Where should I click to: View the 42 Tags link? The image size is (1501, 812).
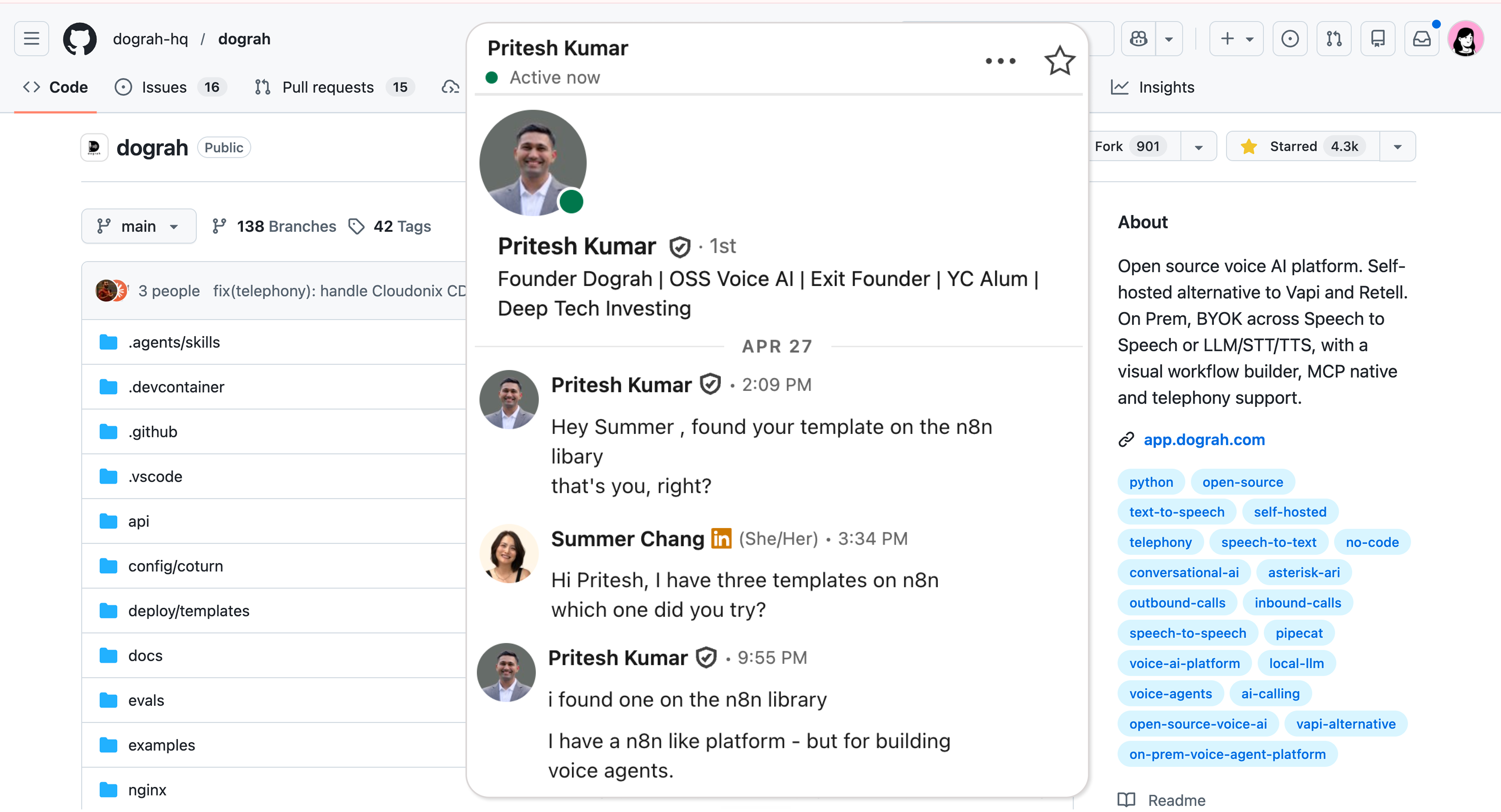[x=389, y=226]
